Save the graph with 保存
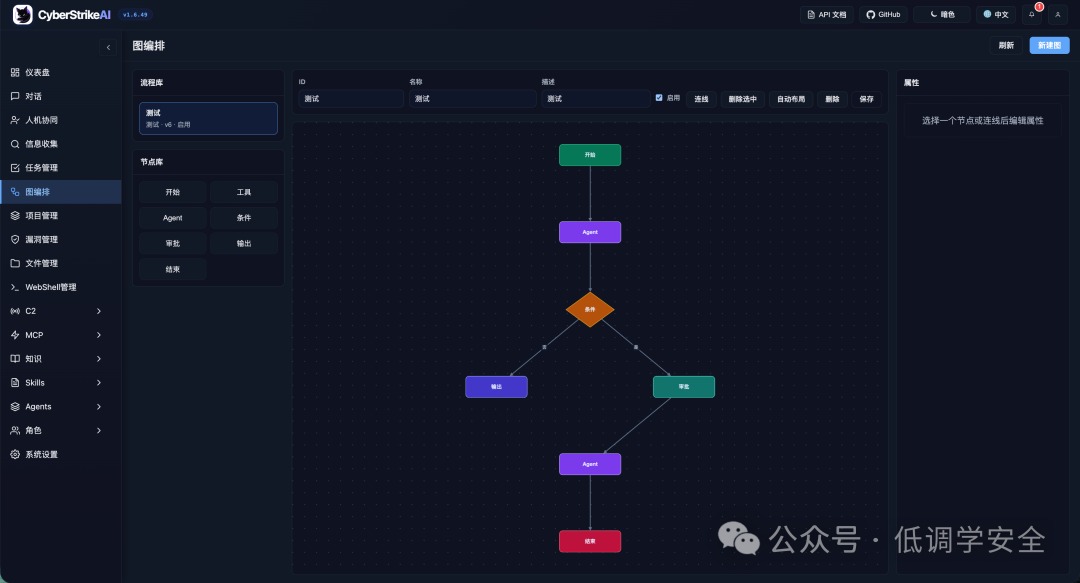 click(866, 99)
